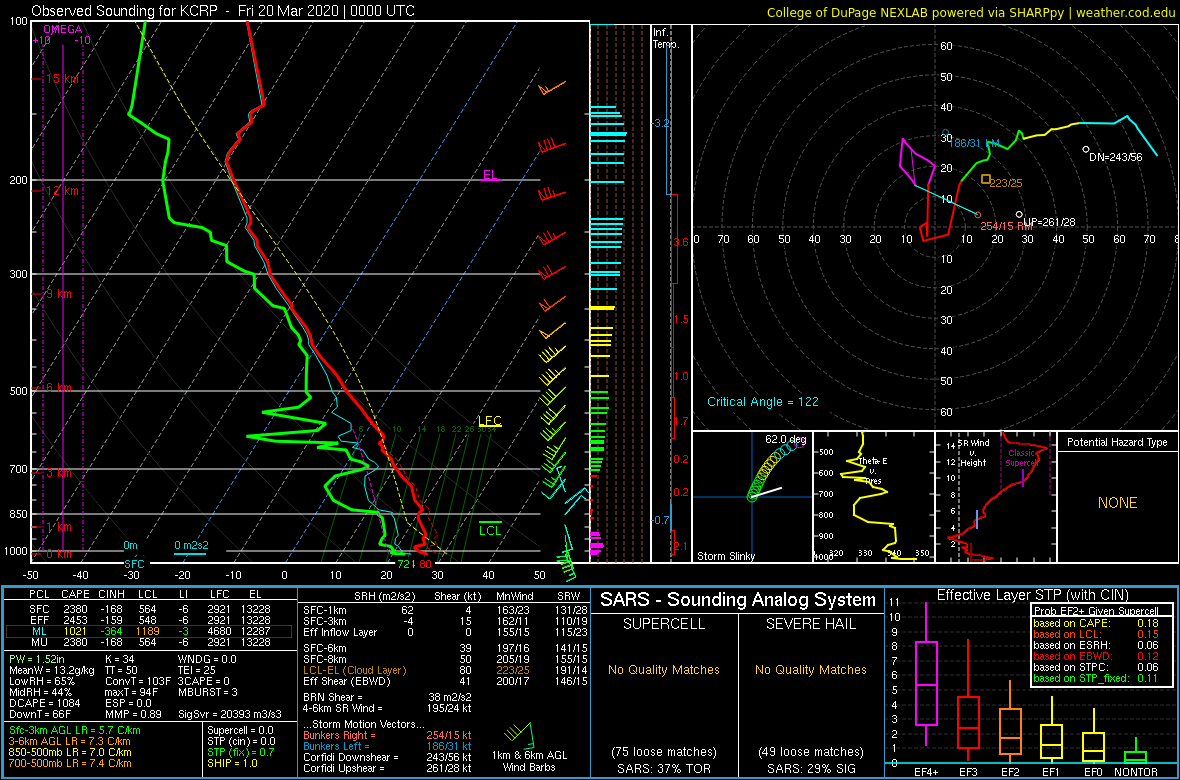Click the Inf. Temp. column label
The width and height of the screenshot is (1180, 780).
[x=667, y=39]
